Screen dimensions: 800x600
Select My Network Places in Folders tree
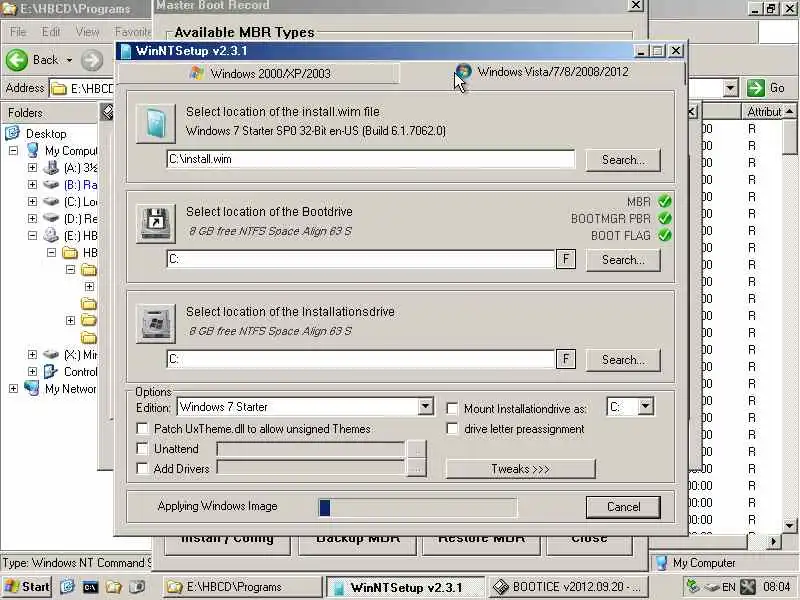70,389
